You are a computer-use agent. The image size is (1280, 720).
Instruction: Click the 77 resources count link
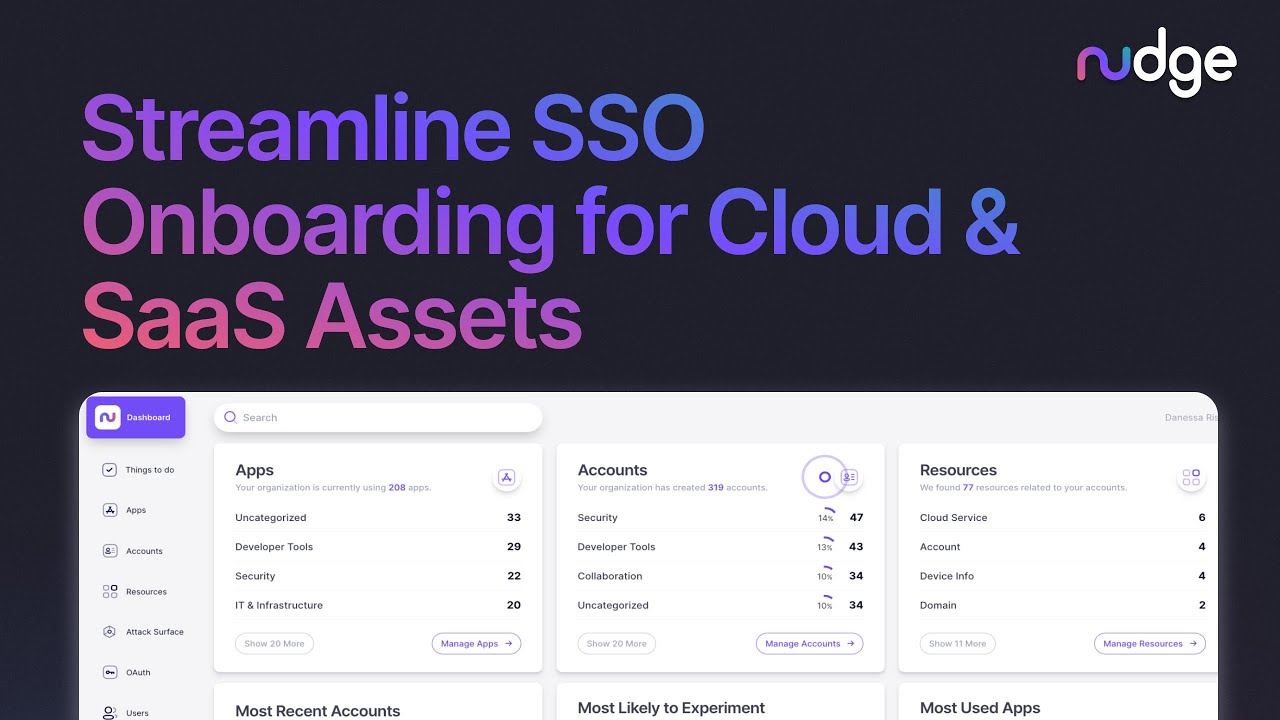click(968, 488)
